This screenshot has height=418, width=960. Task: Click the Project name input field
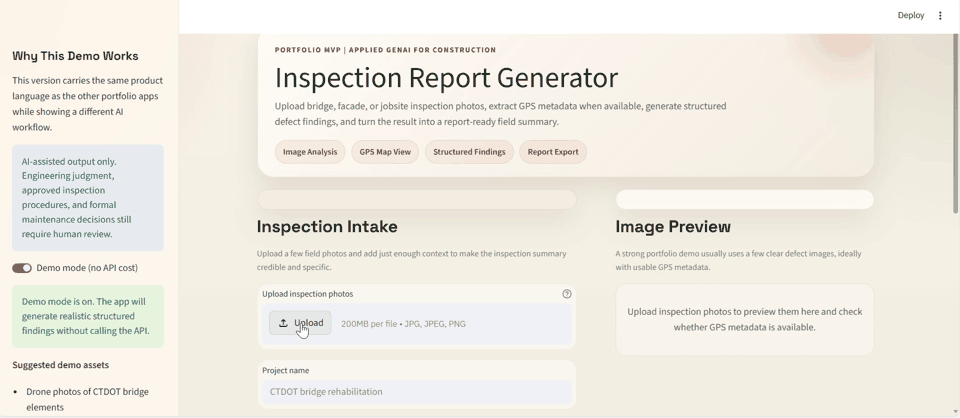416,392
